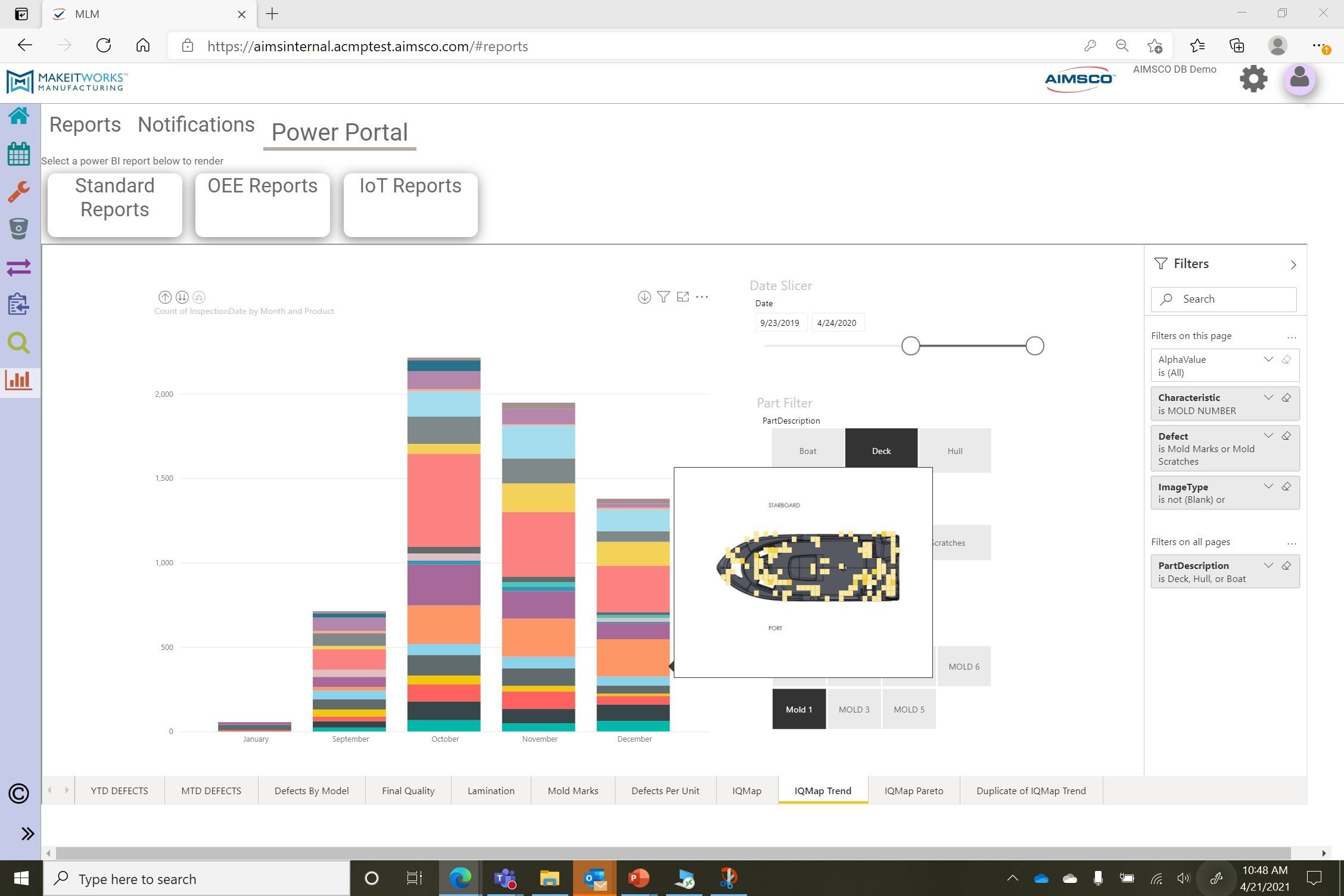The height and width of the screenshot is (896, 1344).
Task: Expand the Defect filter card chevron
Action: coord(1268,436)
